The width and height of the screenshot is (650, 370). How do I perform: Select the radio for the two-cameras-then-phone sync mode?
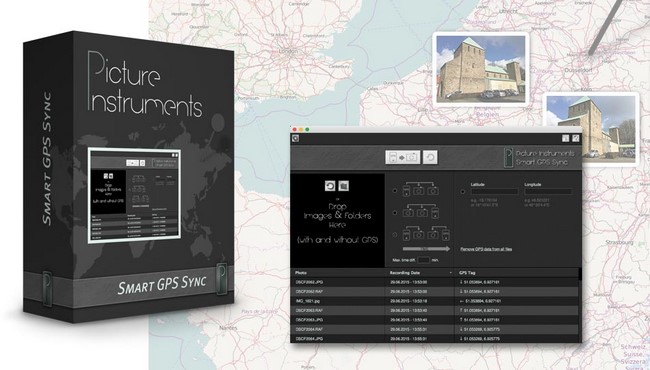[x=395, y=213]
